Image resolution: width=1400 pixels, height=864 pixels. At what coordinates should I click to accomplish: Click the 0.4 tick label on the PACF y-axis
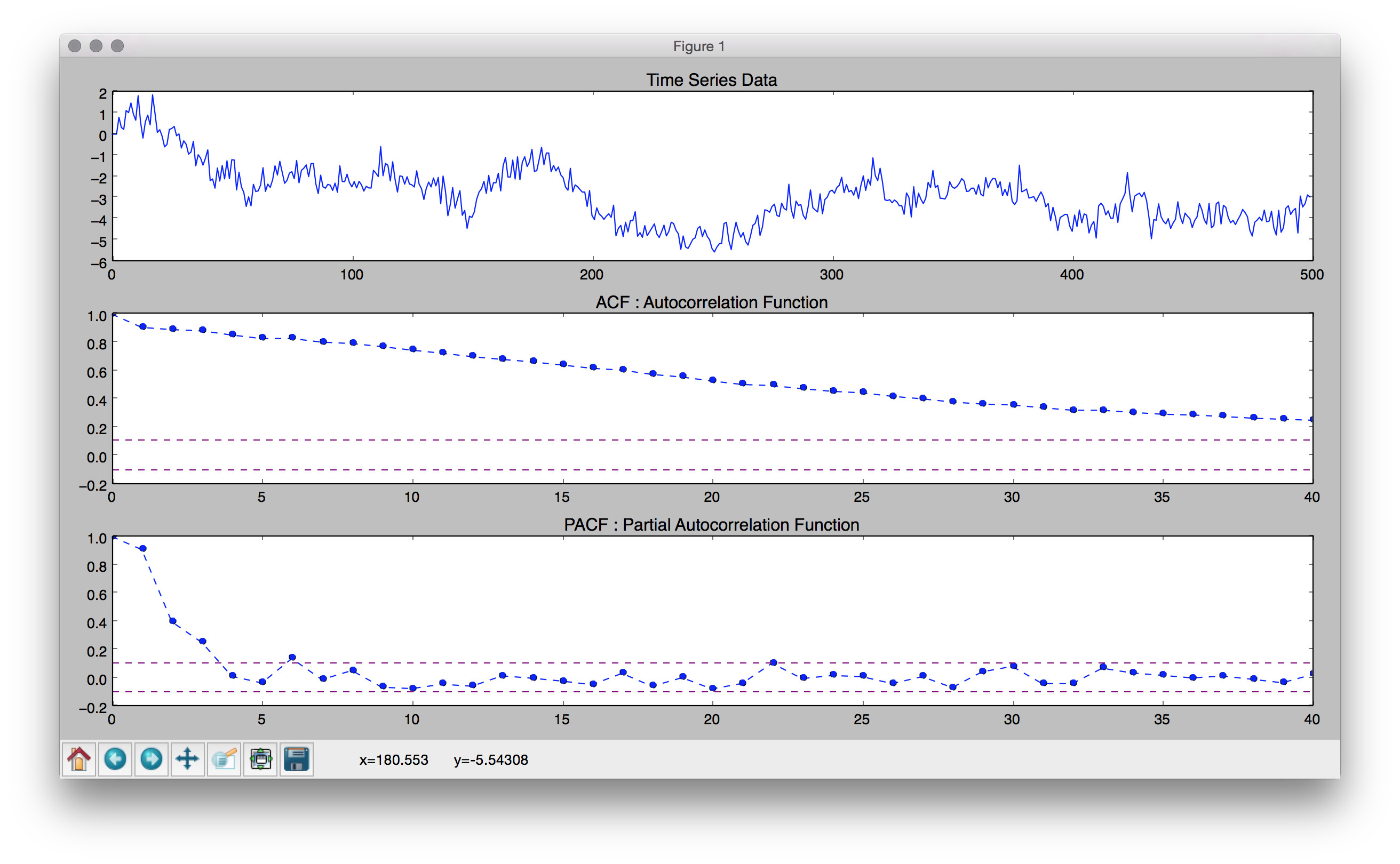point(97,623)
